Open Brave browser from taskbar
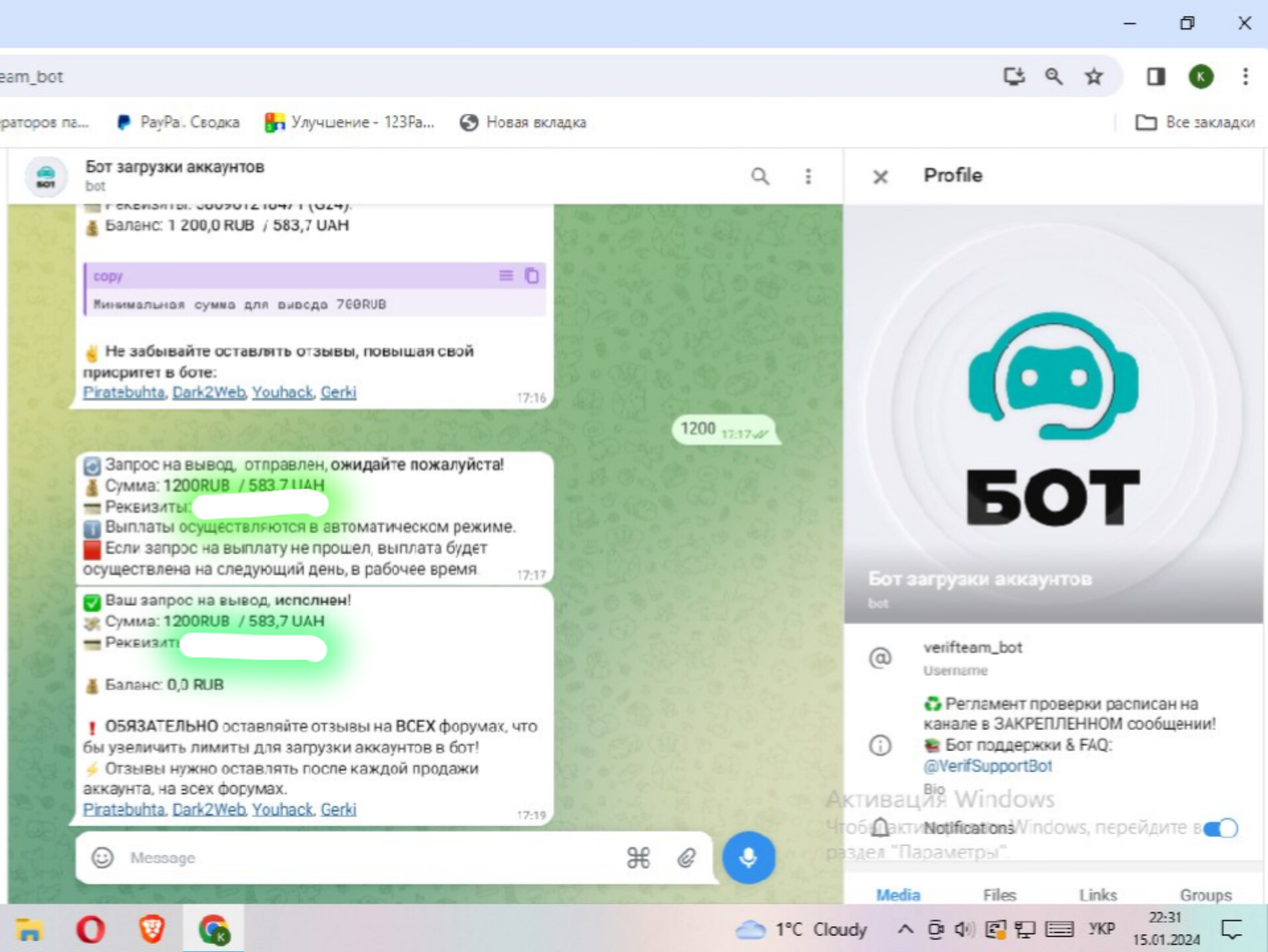Viewport: 1268px width, 952px height. tap(151, 930)
